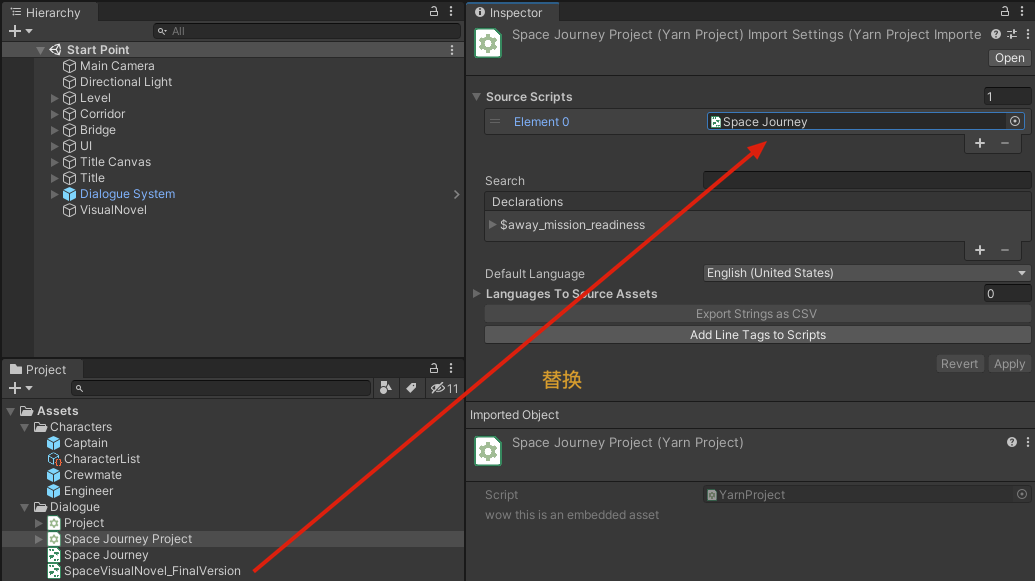Focus the Hierarchy search field

tap(307, 31)
